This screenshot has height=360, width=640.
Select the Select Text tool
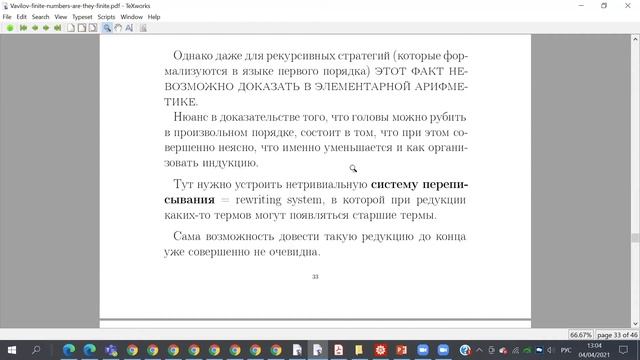click(129, 28)
